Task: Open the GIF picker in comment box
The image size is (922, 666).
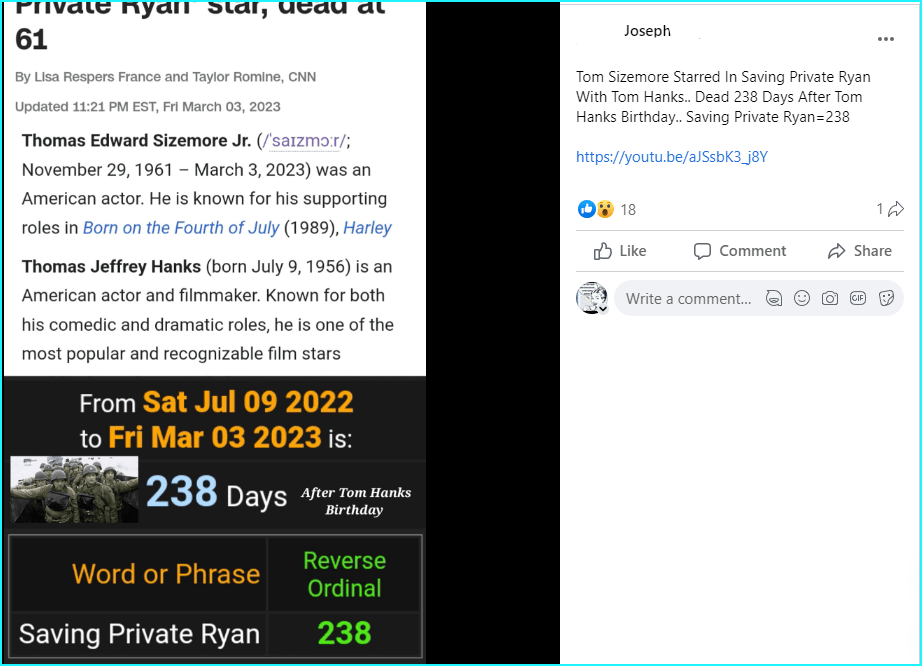Action: [x=857, y=298]
